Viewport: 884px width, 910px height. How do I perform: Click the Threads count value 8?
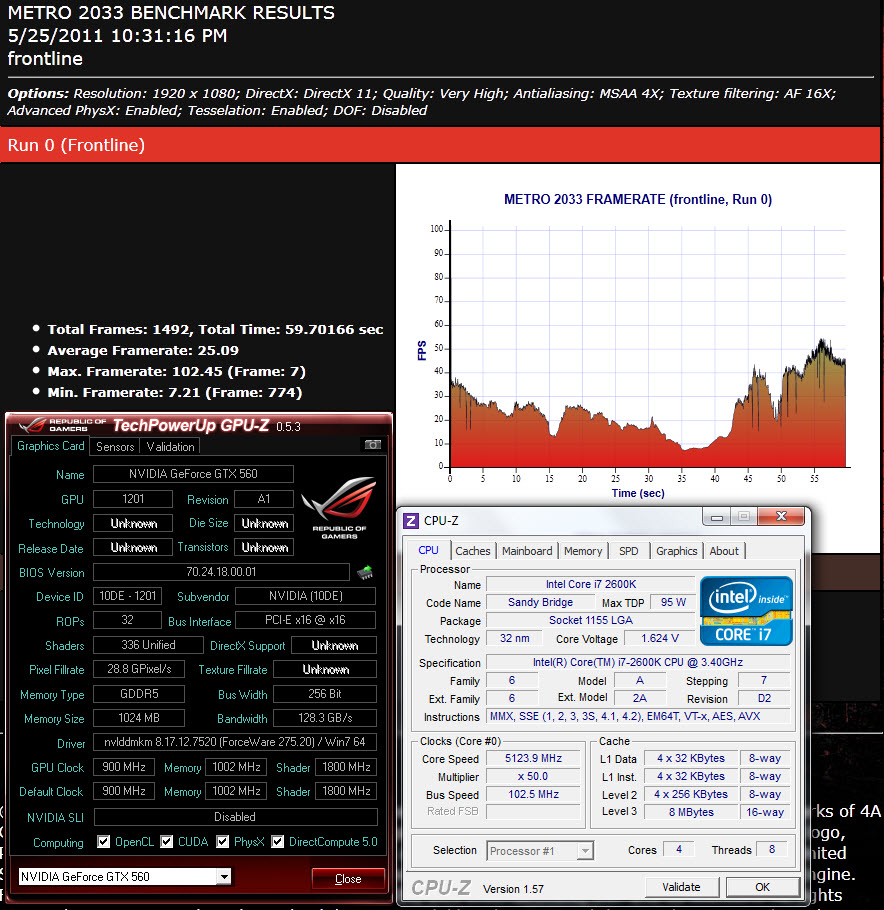771,849
